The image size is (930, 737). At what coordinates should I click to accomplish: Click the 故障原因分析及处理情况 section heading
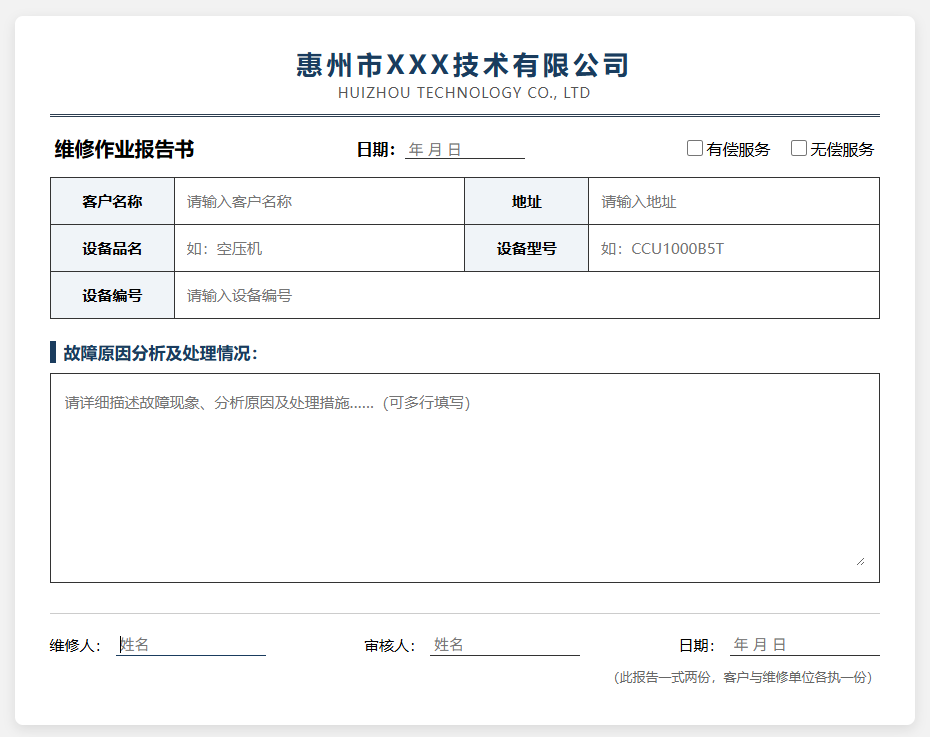click(x=160, y=353)
